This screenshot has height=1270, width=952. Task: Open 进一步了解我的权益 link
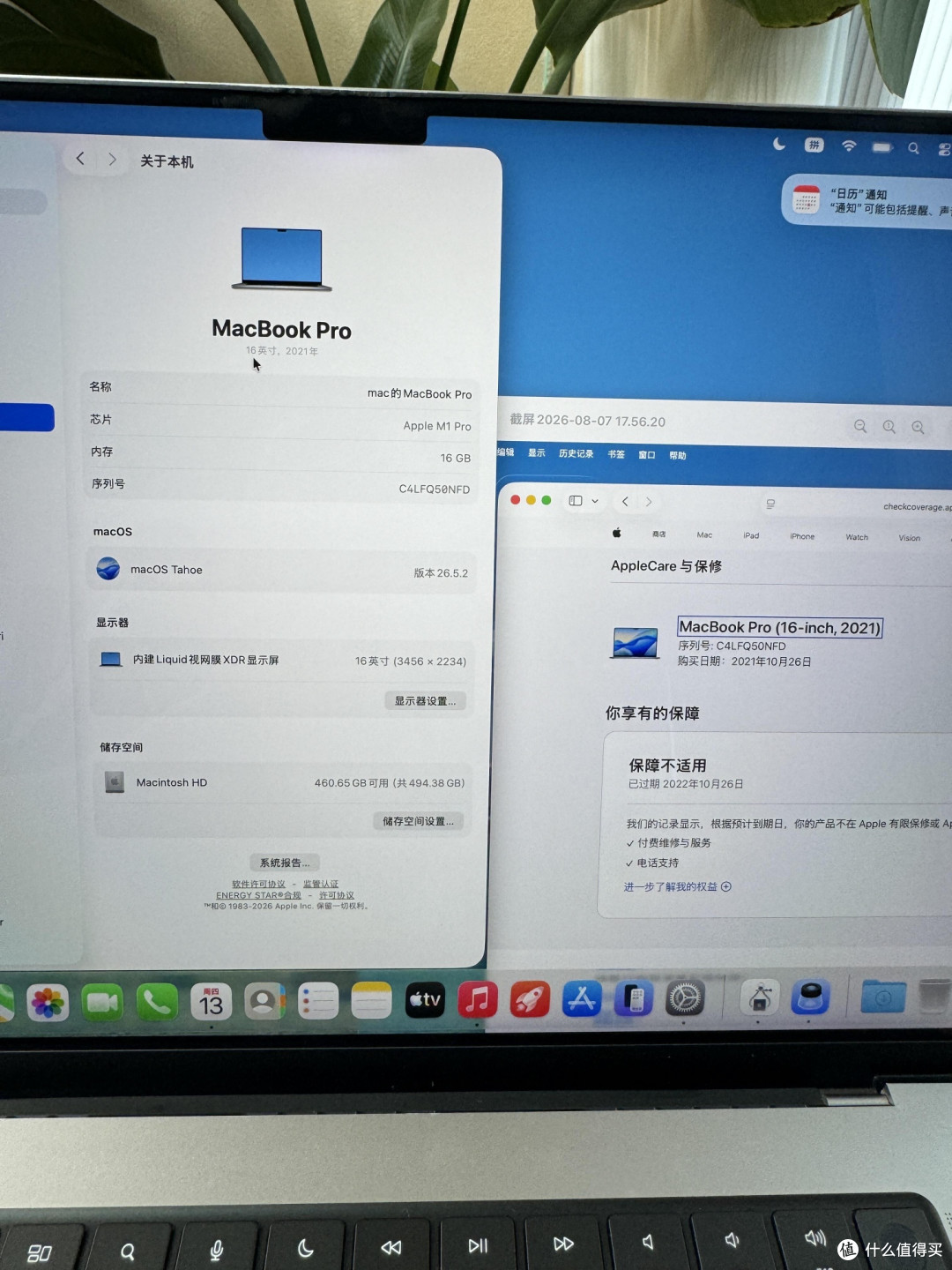677,886
